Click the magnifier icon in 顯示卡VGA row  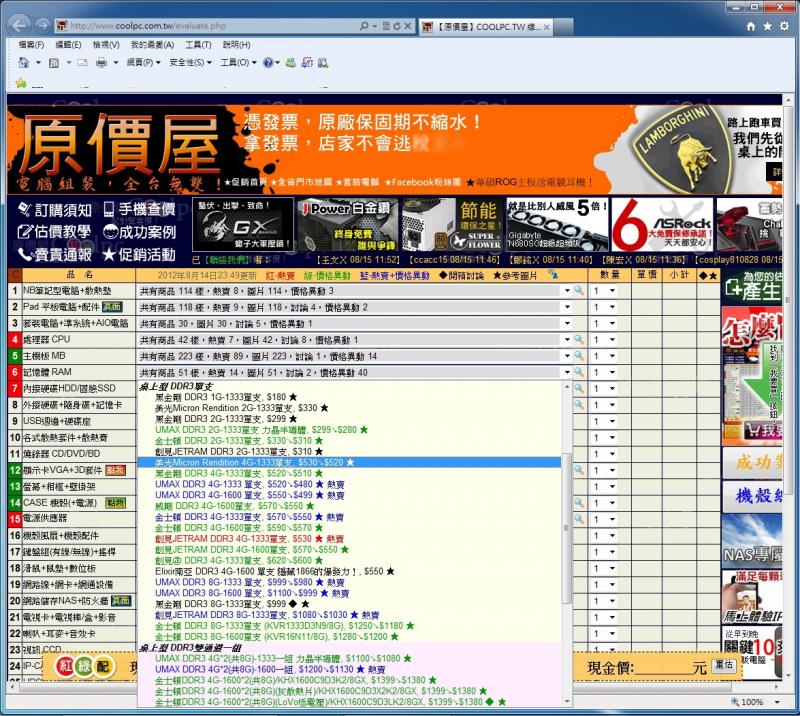[x=579, y=470]
